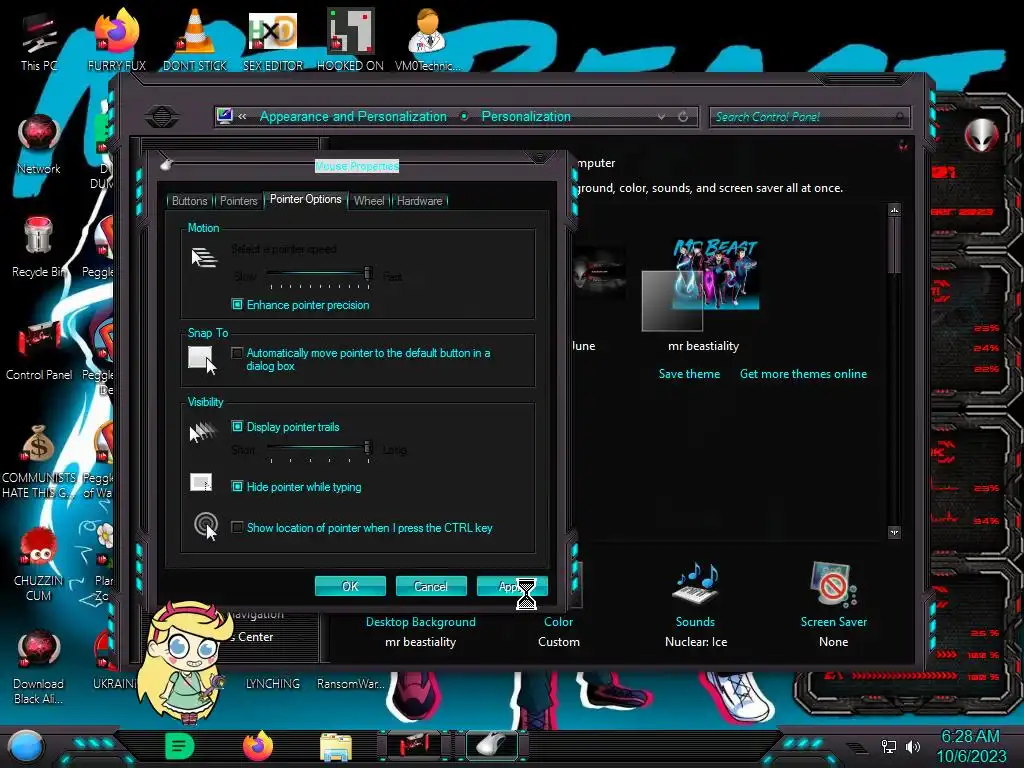Open Sounds settings Nuclear: Ice

pos(696,605)
